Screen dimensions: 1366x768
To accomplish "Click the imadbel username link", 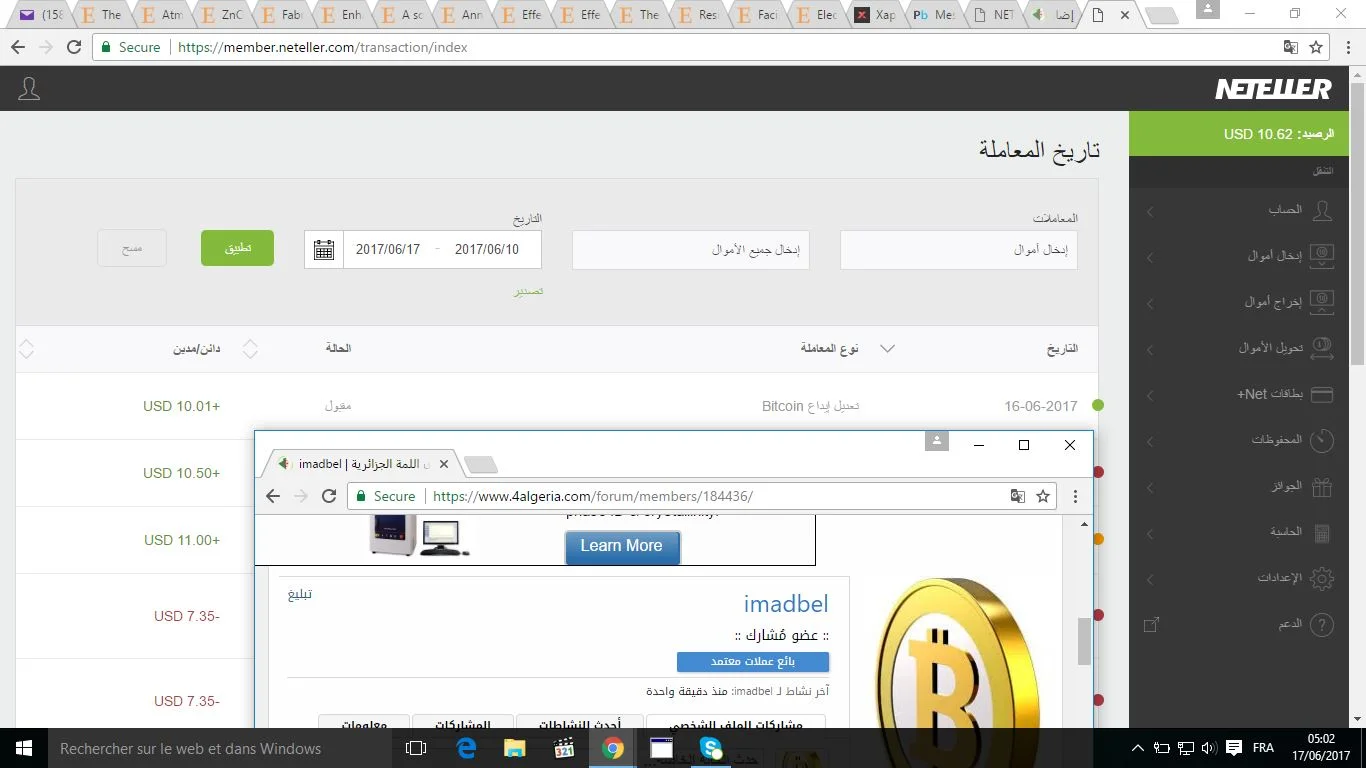I will click(785, 604).
